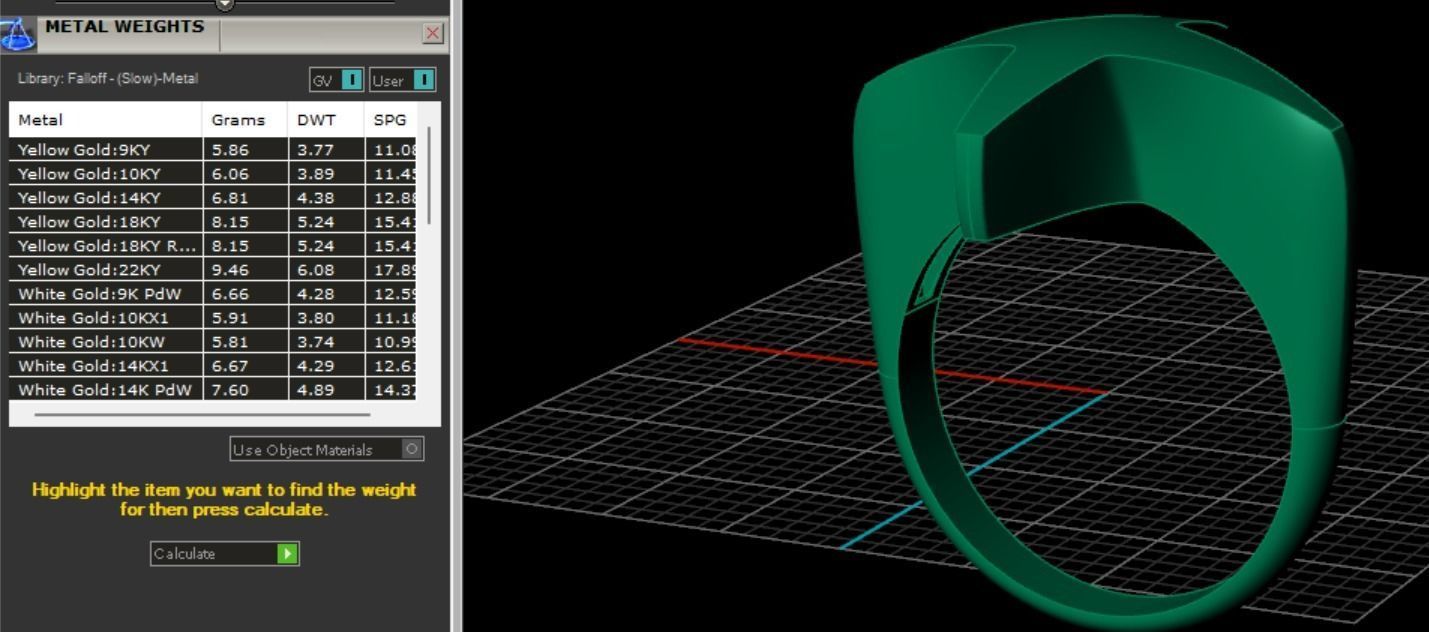Click the Calculate button
The image size is (1429, 632).
225,553
